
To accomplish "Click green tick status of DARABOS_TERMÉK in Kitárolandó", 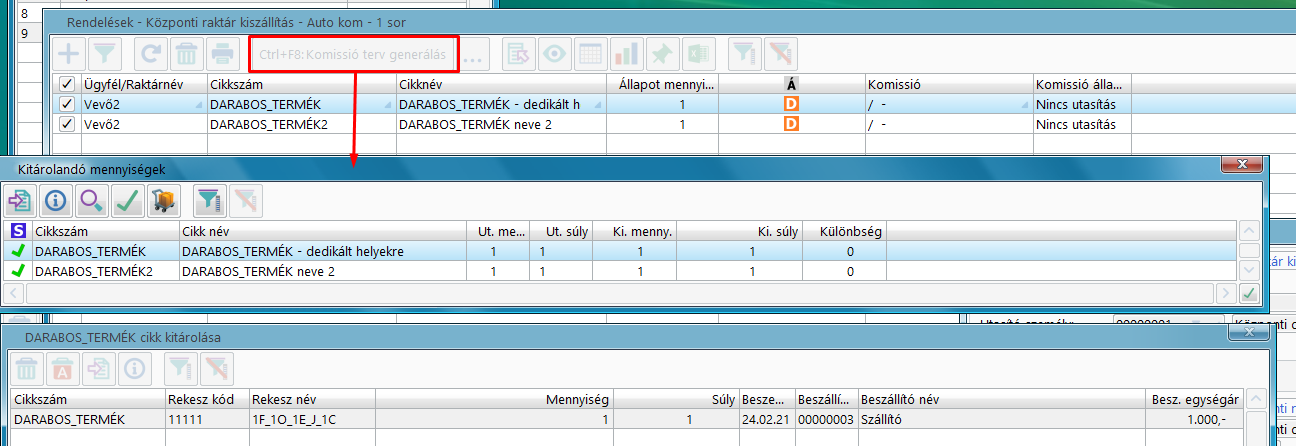I will coord(17,251).
